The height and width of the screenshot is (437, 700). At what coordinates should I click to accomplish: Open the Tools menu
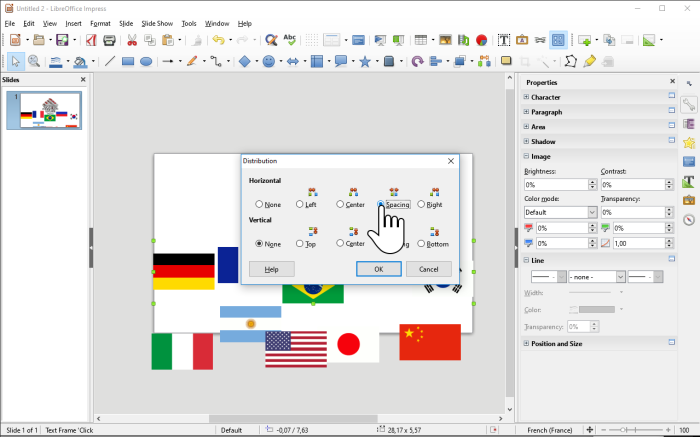(189, 23)
